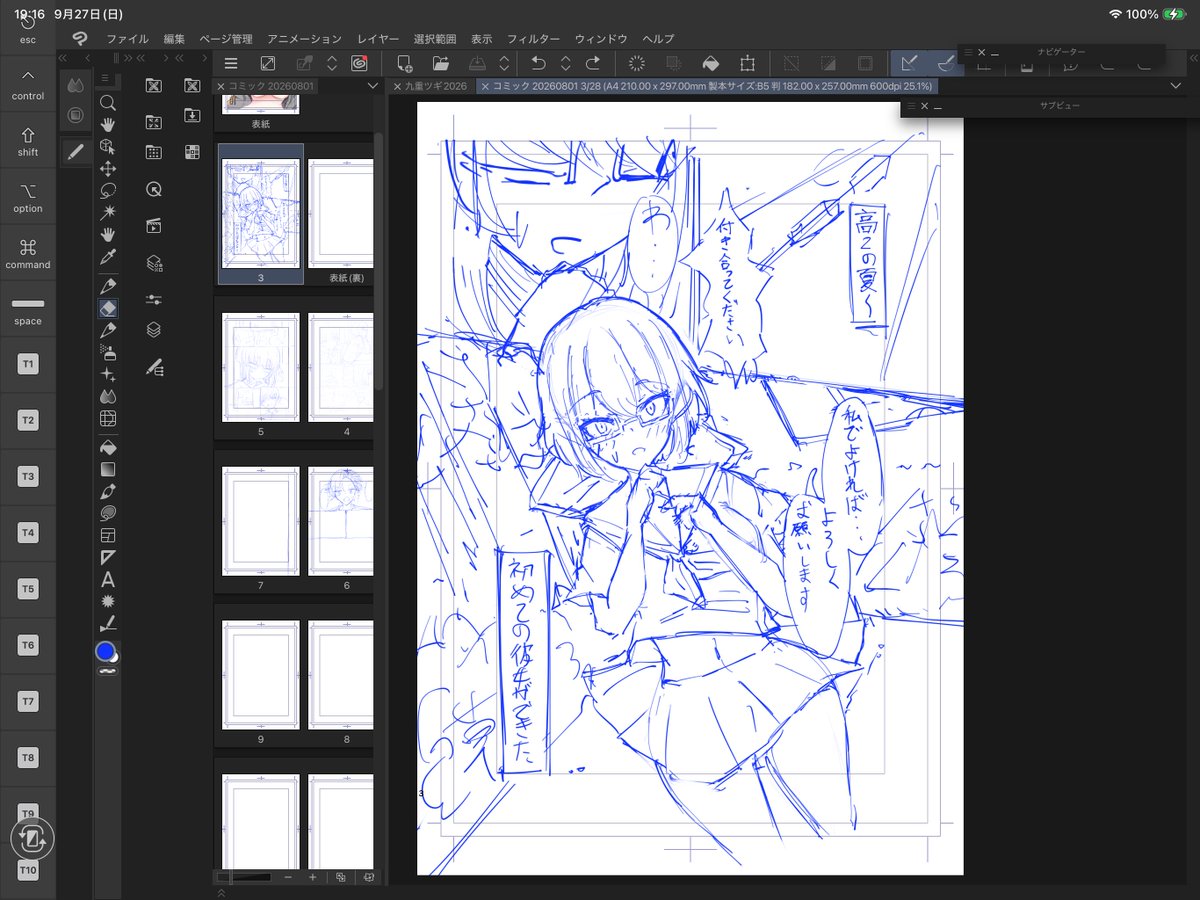Open the Navigator palette menu icon

(x=967, y=51)
